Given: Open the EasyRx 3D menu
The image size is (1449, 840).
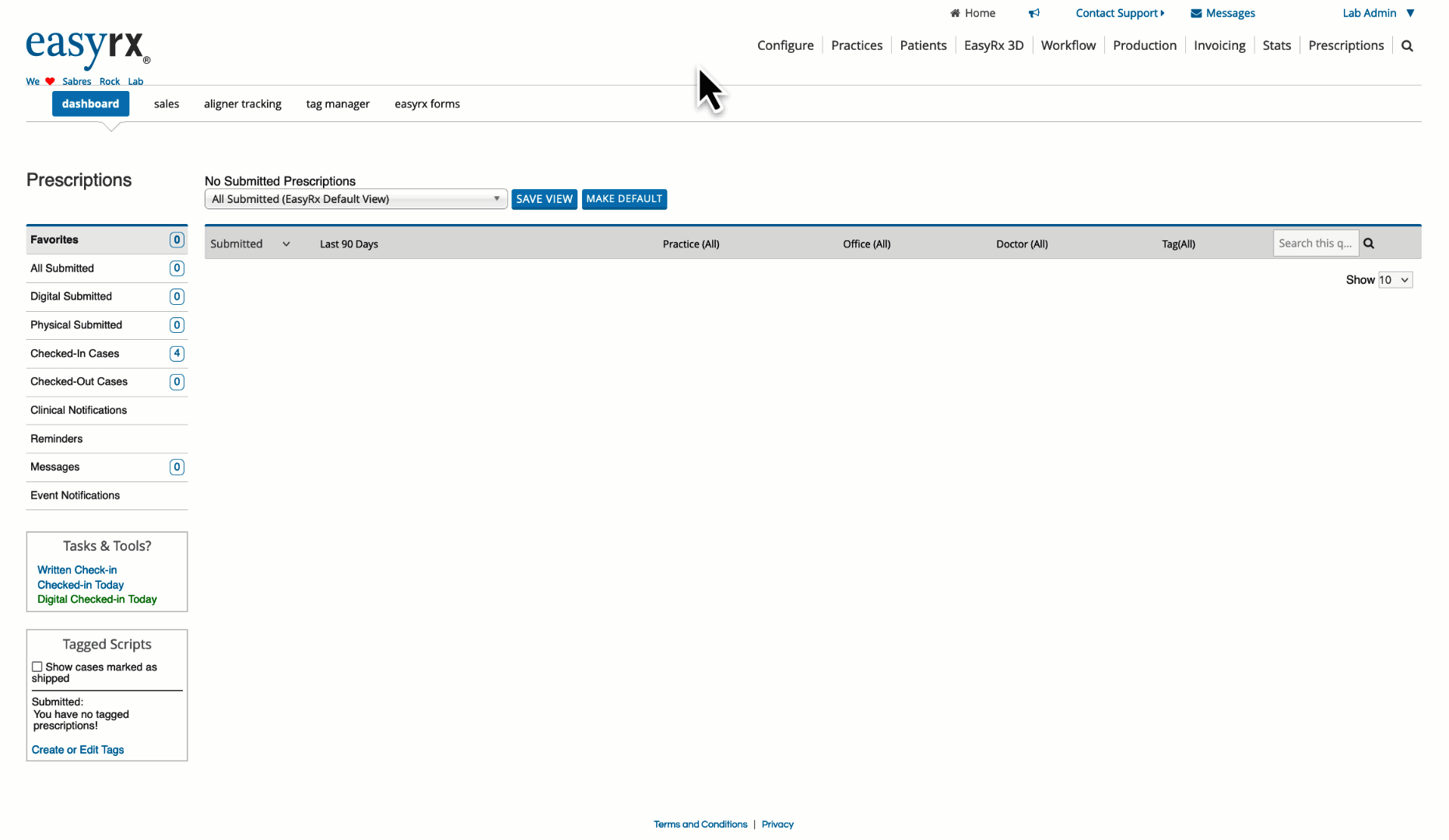Looking at the screenshot, I should point(994,46).
